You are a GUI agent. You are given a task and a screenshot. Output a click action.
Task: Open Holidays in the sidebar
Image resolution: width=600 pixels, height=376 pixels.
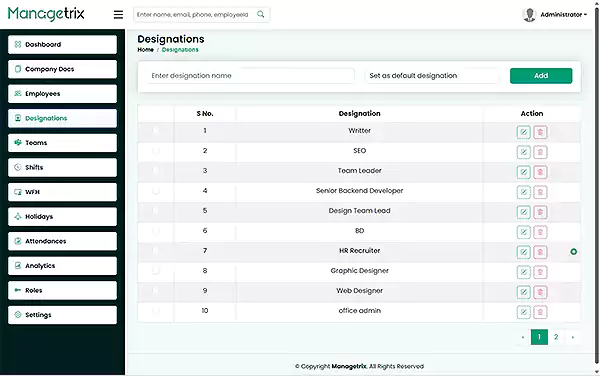[x=62, y=216]
